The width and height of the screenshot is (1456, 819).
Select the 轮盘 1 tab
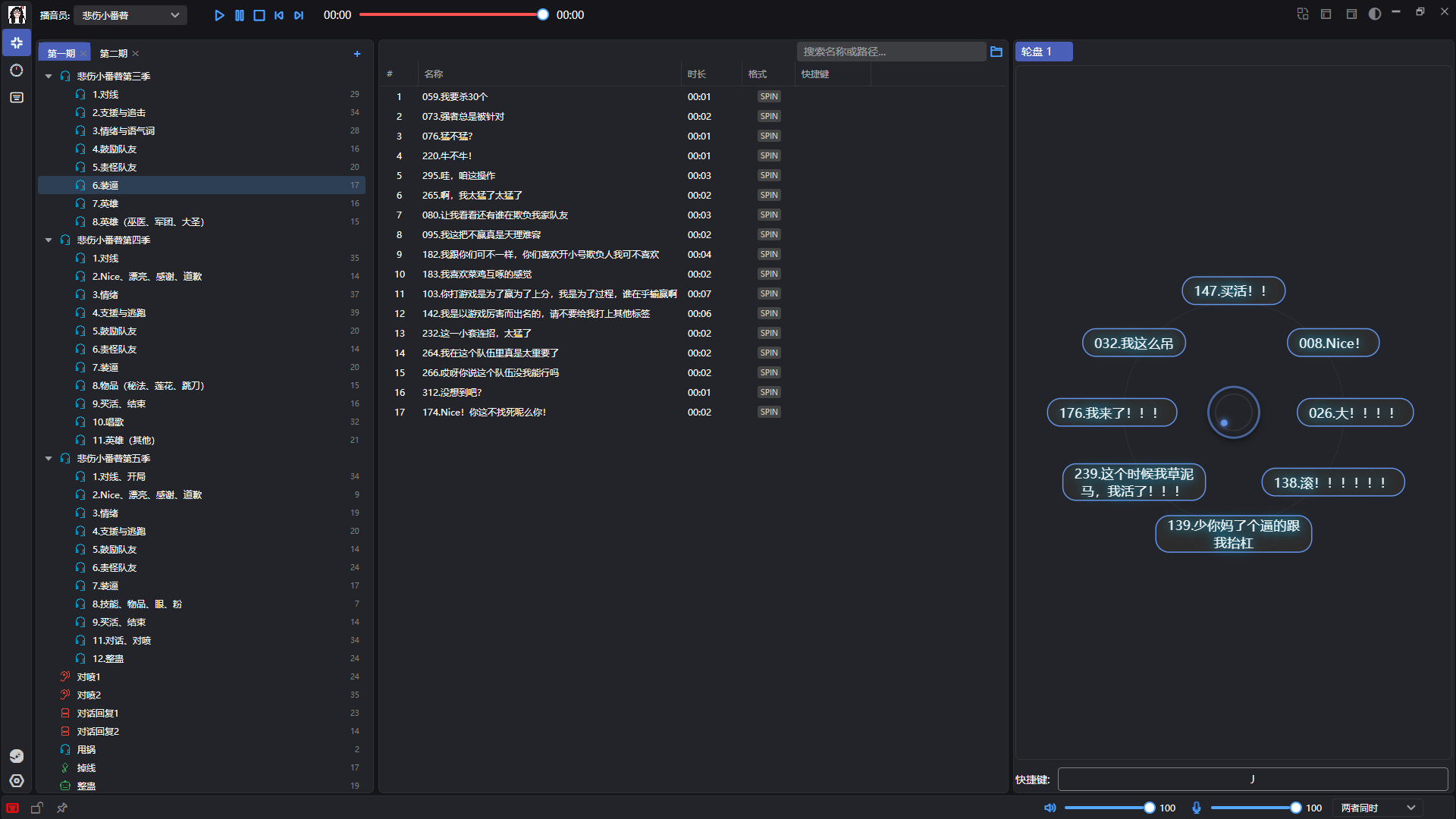(x=1043, y=52)
